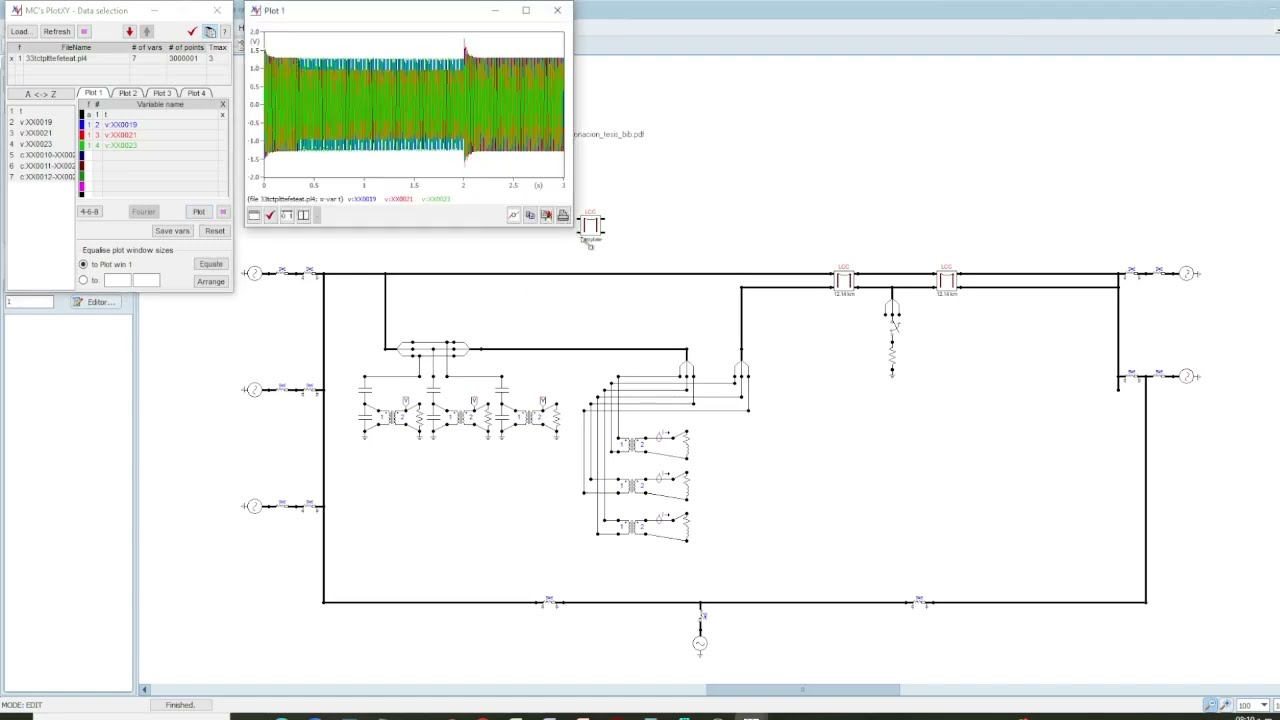The height and width of the screenshot is (720, 1280).
Task: Click the Refresh button in PlotXY
Action: pyautogui.click(x=57, y=32)
